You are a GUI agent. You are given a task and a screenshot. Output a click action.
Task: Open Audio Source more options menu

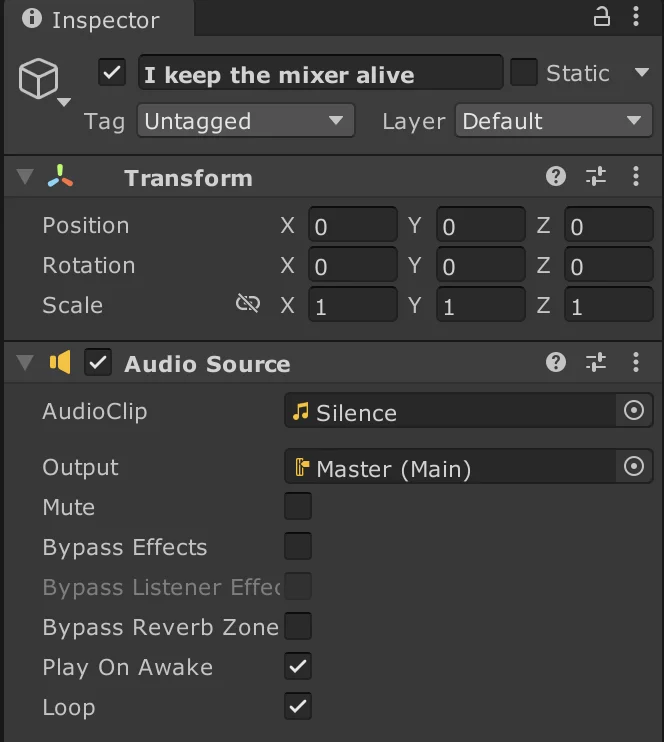click(x=636, y=363)
